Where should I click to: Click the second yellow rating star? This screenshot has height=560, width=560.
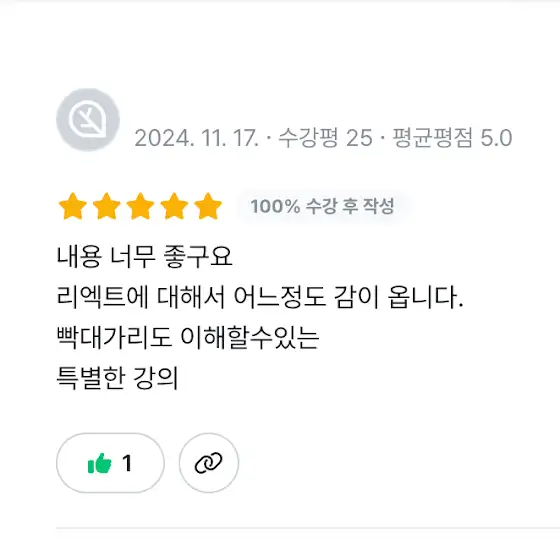(x=106, y=206)
